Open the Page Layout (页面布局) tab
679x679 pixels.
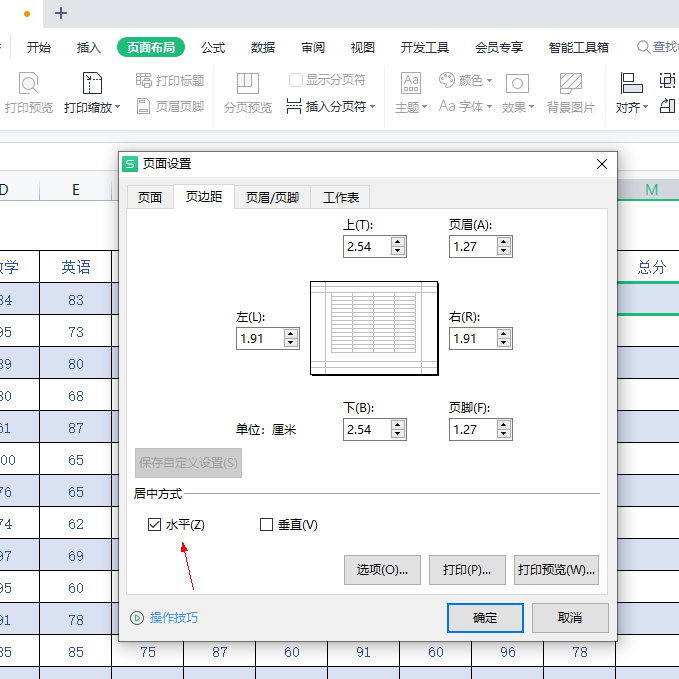151,47
